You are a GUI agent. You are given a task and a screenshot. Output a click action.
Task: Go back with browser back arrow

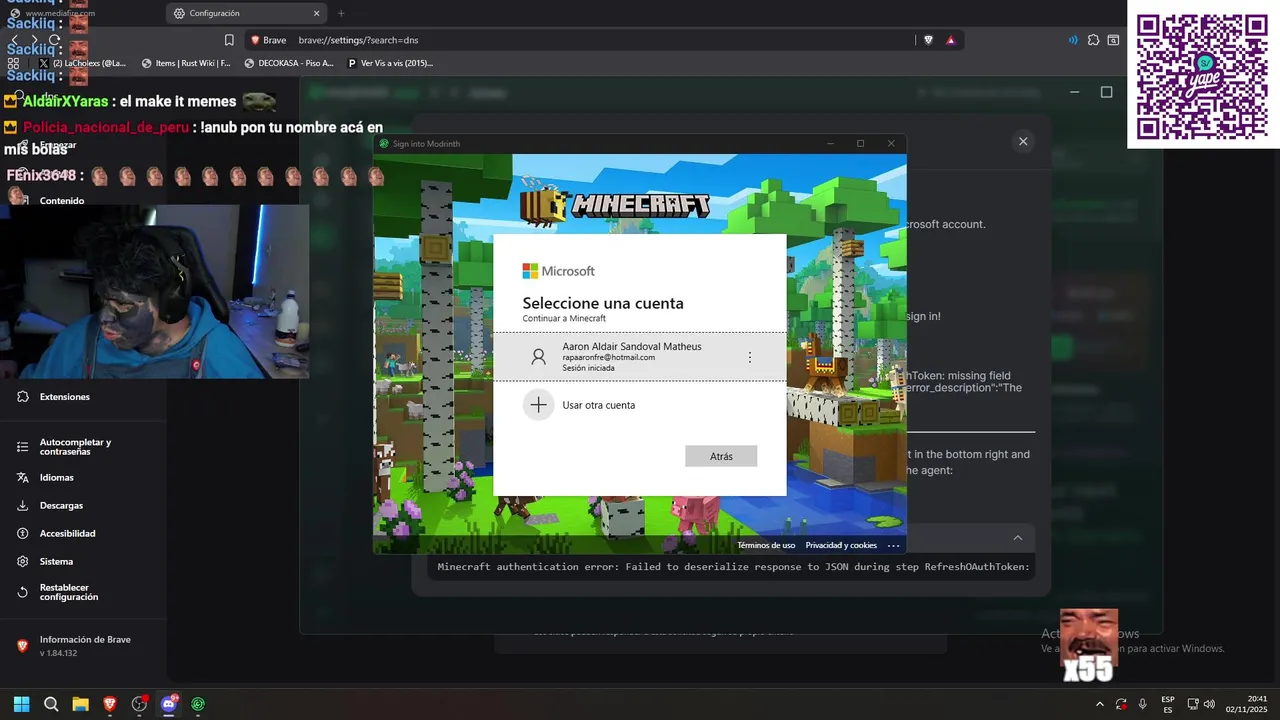[14, 40]
